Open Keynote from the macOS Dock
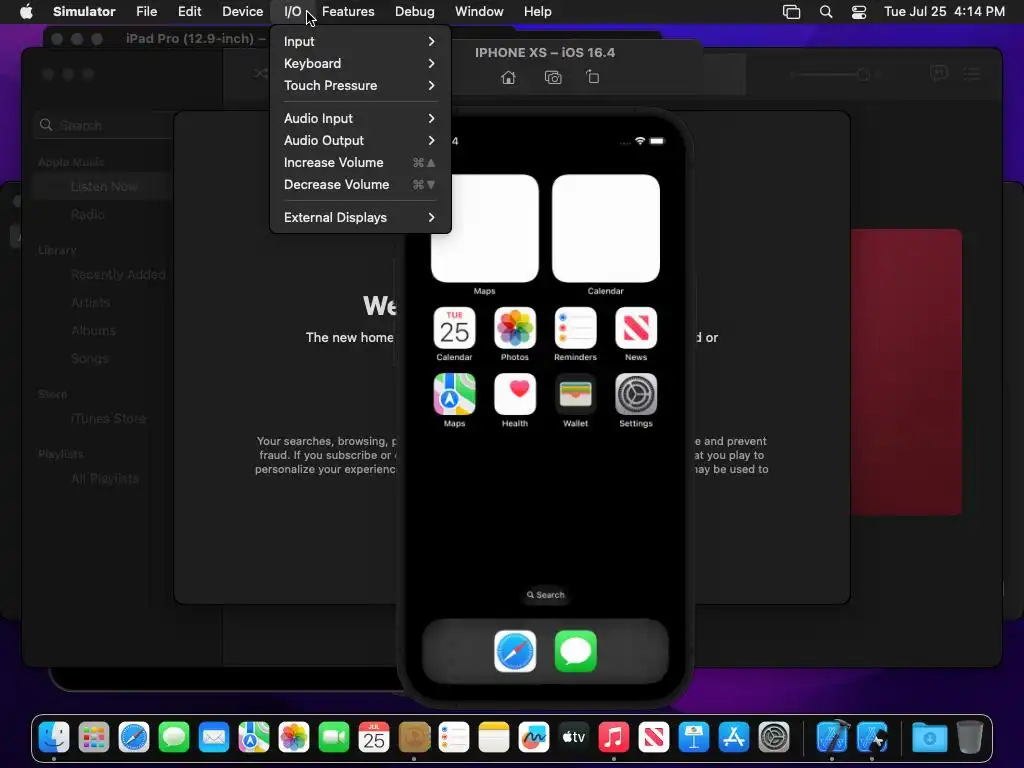The image size is (1024, 768). click(694, 738)
